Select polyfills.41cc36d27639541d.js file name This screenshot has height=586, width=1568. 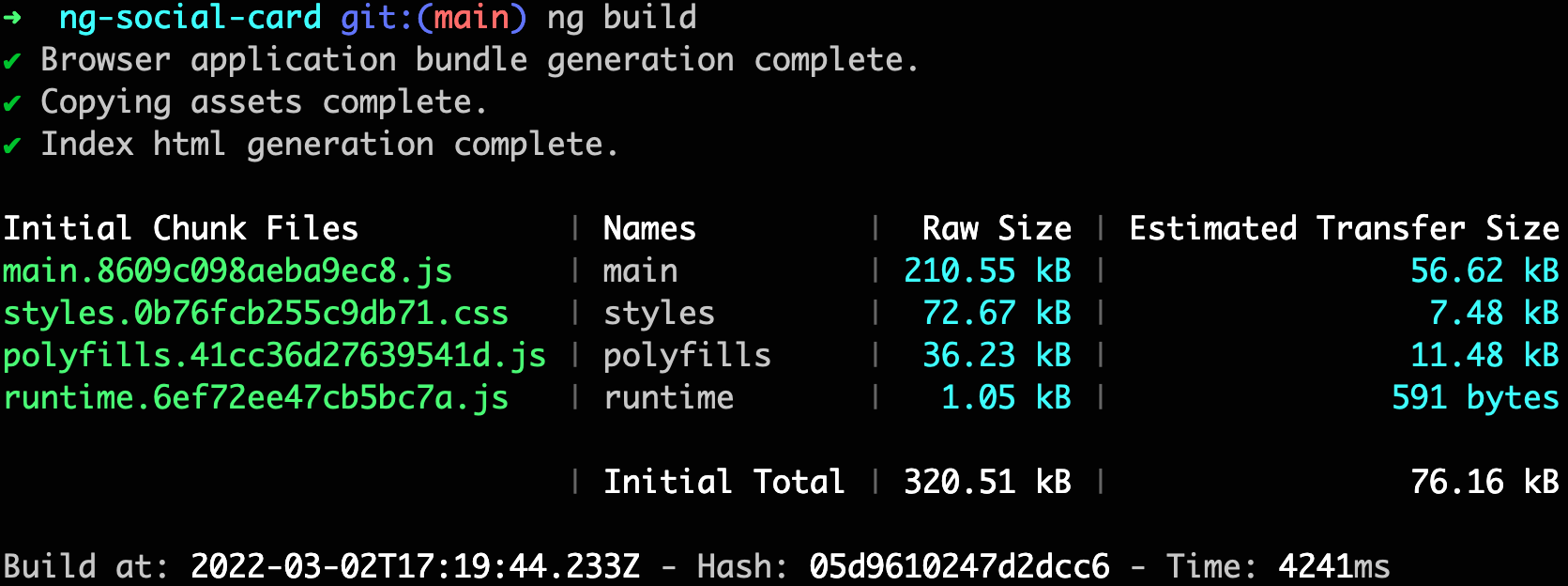tap(275, 356)
